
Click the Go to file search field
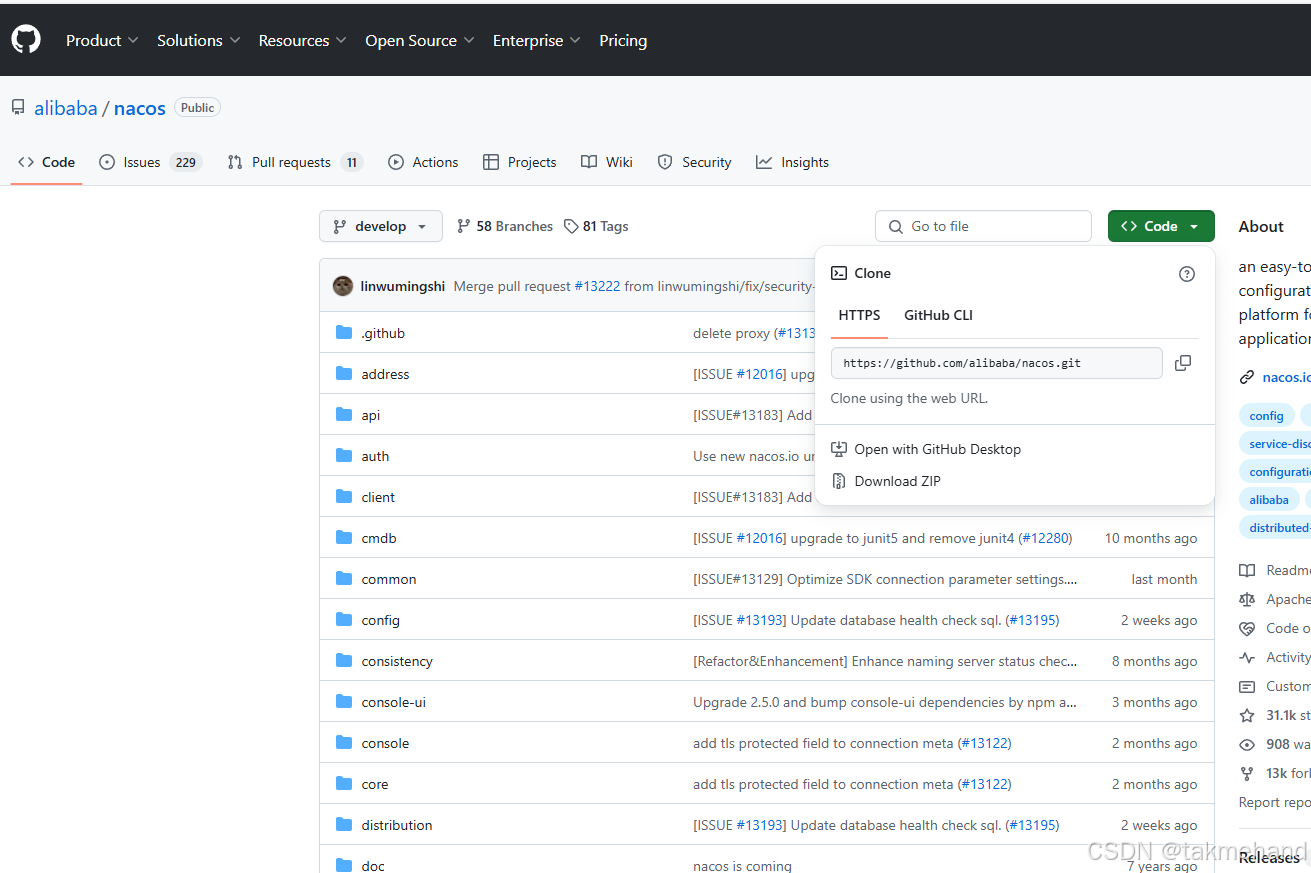[983, 226]
